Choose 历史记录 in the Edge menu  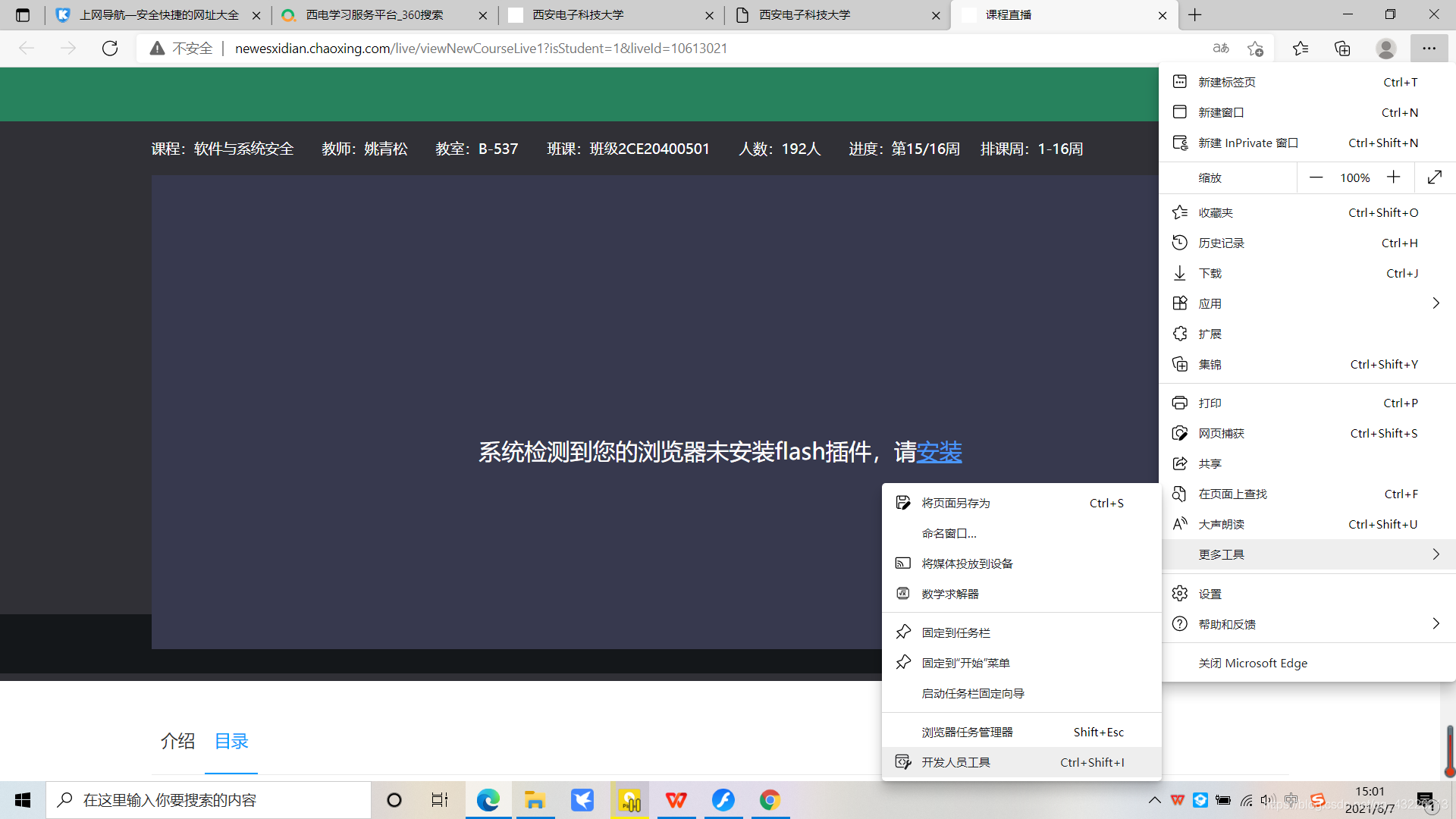point(1221,243)
